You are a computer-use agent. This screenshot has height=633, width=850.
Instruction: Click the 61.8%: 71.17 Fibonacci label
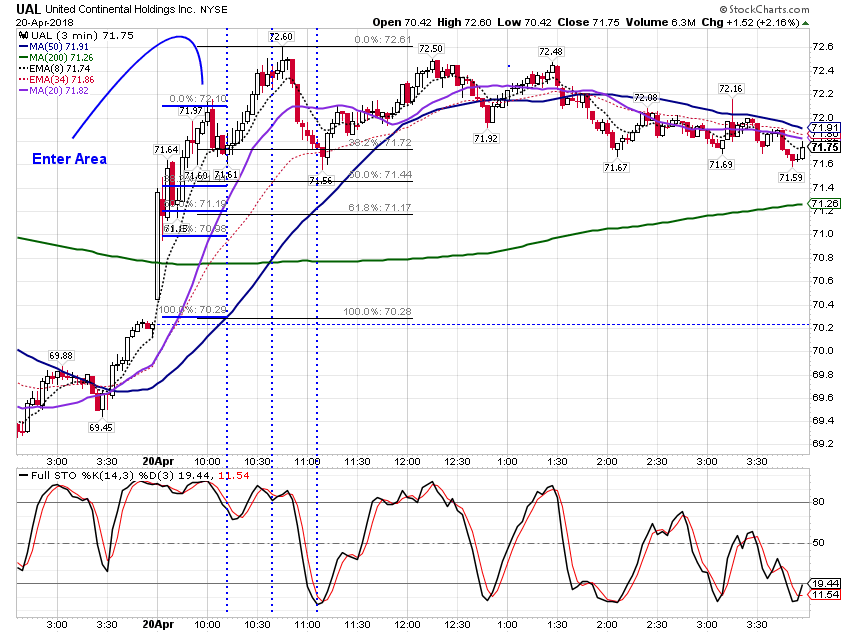point(380,208)
